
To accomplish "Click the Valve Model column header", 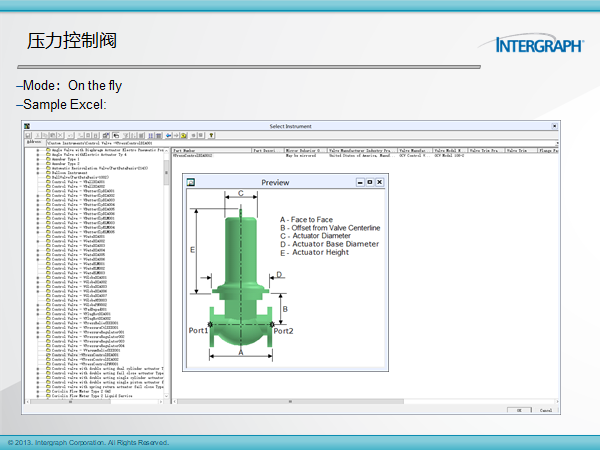I will coord(450,150).
